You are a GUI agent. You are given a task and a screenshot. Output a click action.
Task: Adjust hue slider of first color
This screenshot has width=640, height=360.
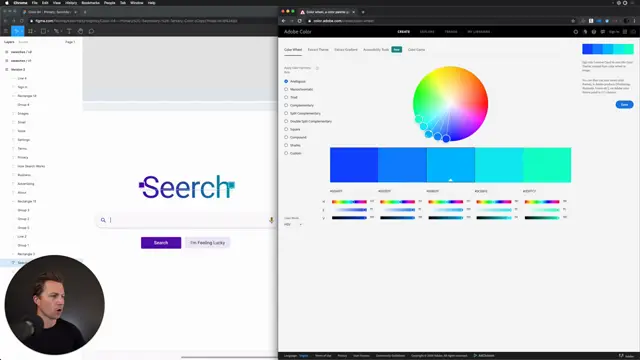[349, 202]
